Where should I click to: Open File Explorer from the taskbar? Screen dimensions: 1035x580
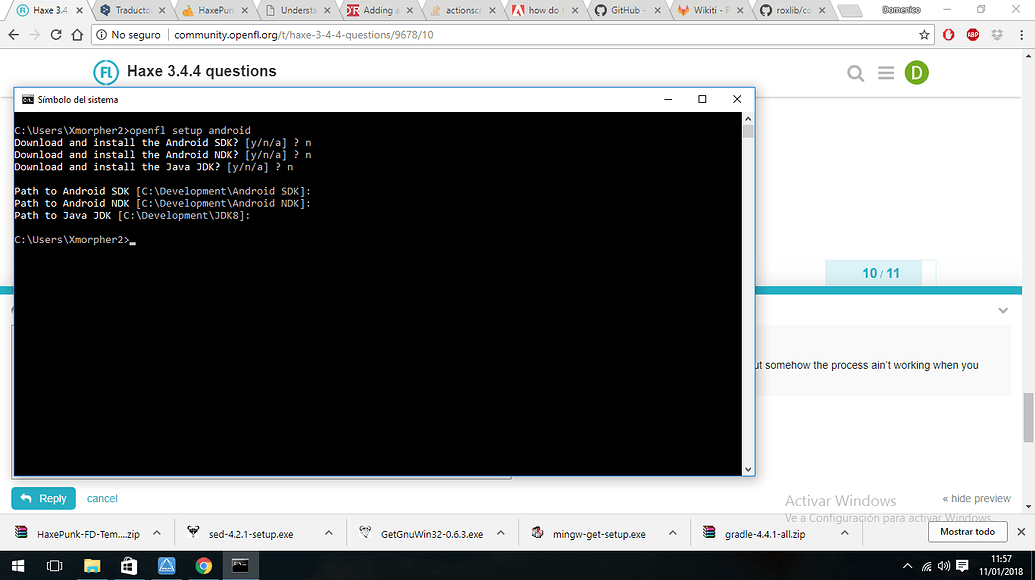92,566
